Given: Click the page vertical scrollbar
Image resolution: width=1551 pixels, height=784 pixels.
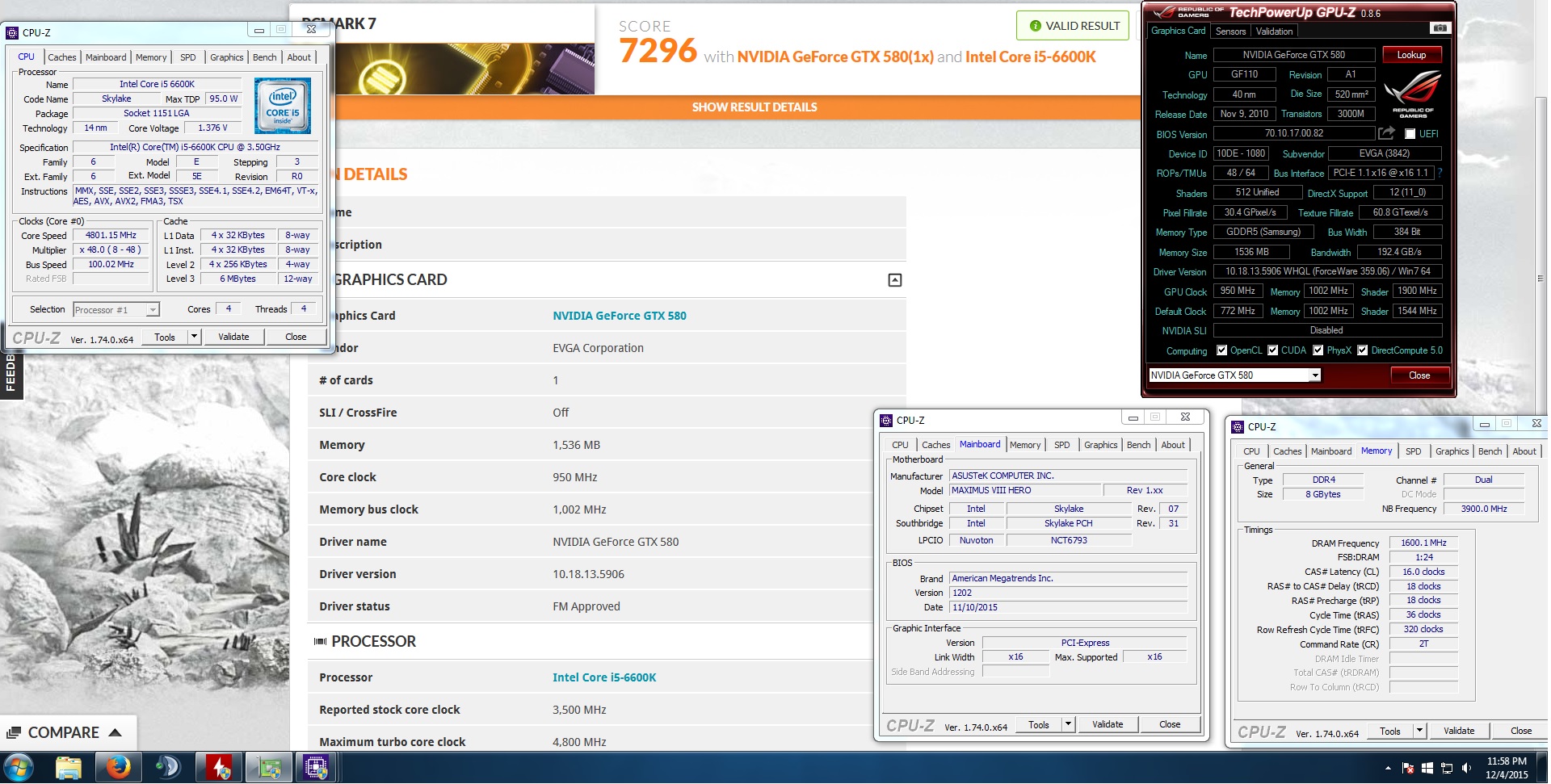Looking at the screenshot, I should pos(1540,279).
